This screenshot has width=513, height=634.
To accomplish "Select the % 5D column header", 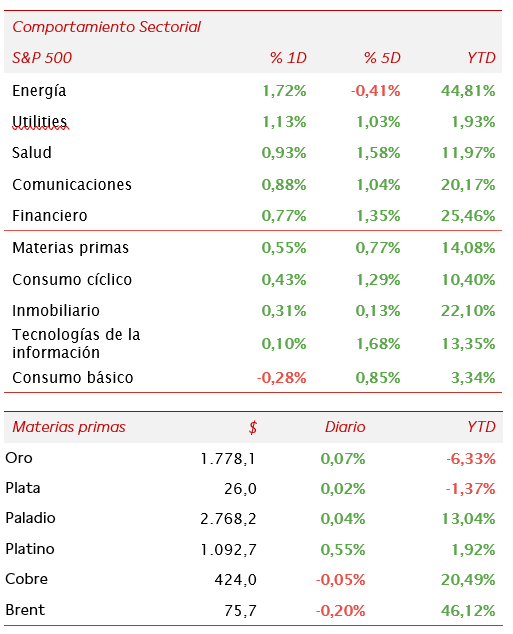I will 382,58.
